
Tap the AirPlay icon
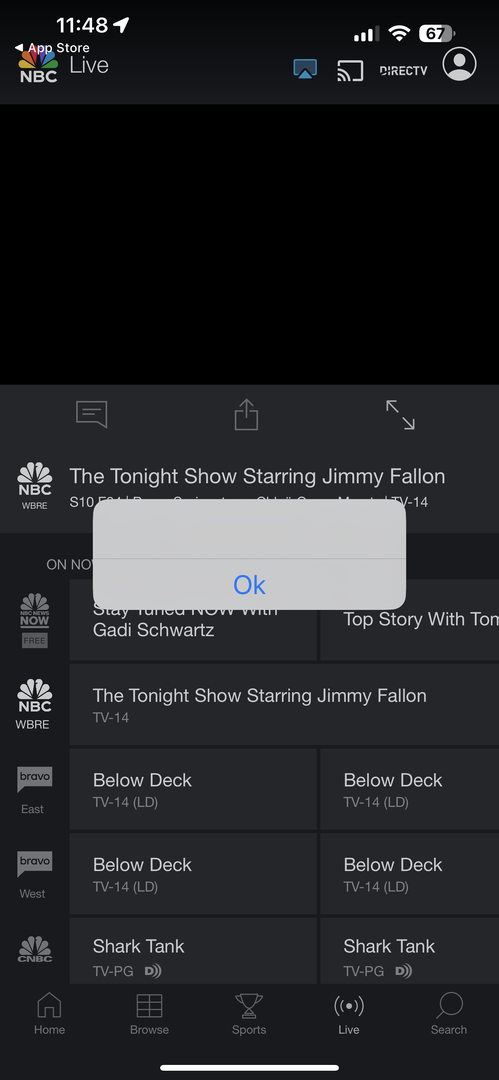pyautogui.click(x=305, y=70)
